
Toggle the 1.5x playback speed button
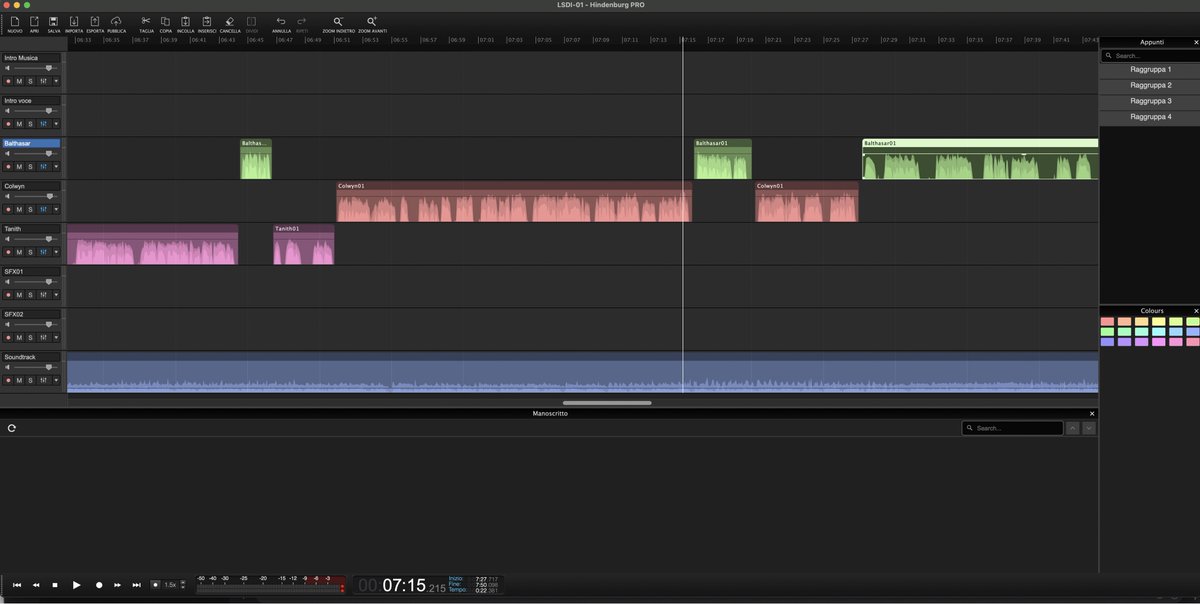pos(155,585)
